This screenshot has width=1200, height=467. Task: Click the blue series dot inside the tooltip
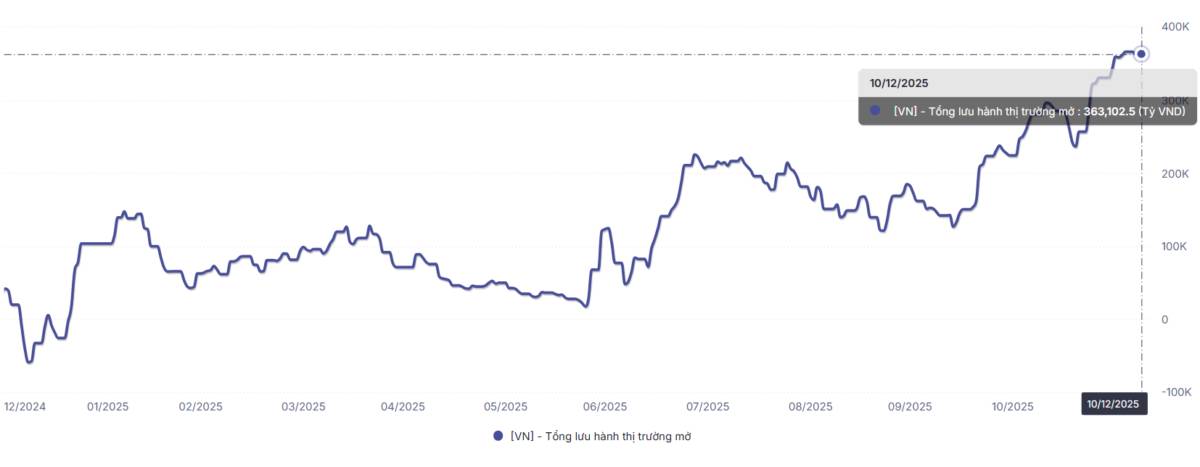click(x=876, y=111)
